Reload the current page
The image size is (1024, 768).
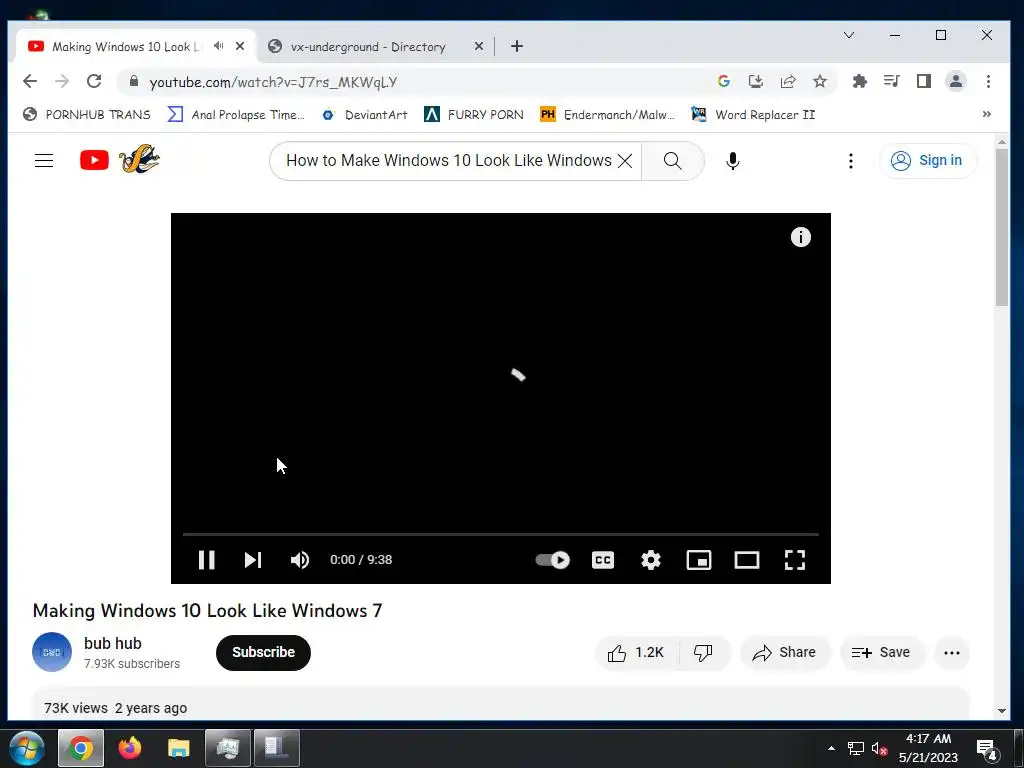(x=94, y=81)
